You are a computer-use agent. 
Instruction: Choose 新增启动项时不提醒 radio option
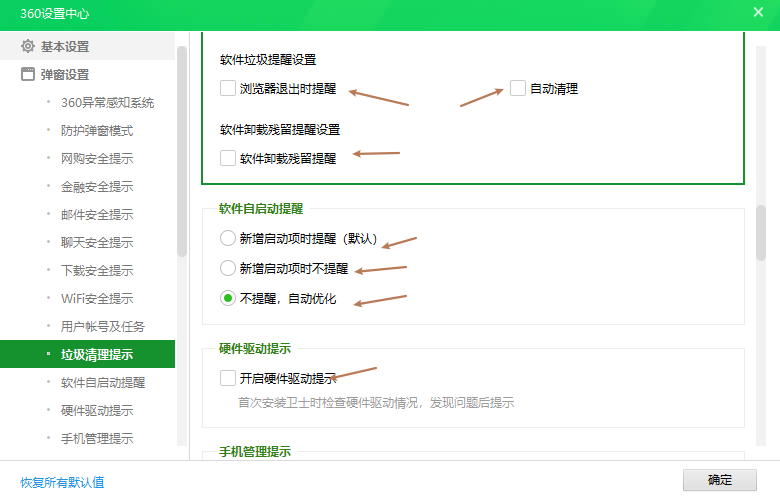click(x=228, y=268)
